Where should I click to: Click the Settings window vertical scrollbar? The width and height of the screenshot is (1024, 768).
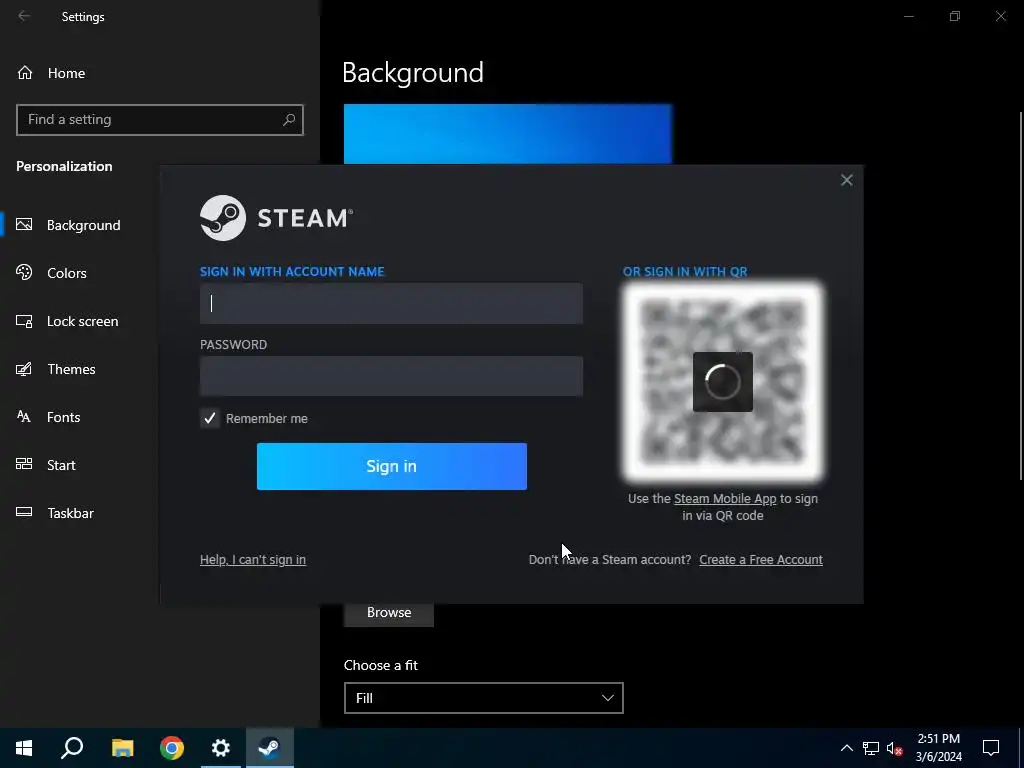click(x=1020, y=296)
